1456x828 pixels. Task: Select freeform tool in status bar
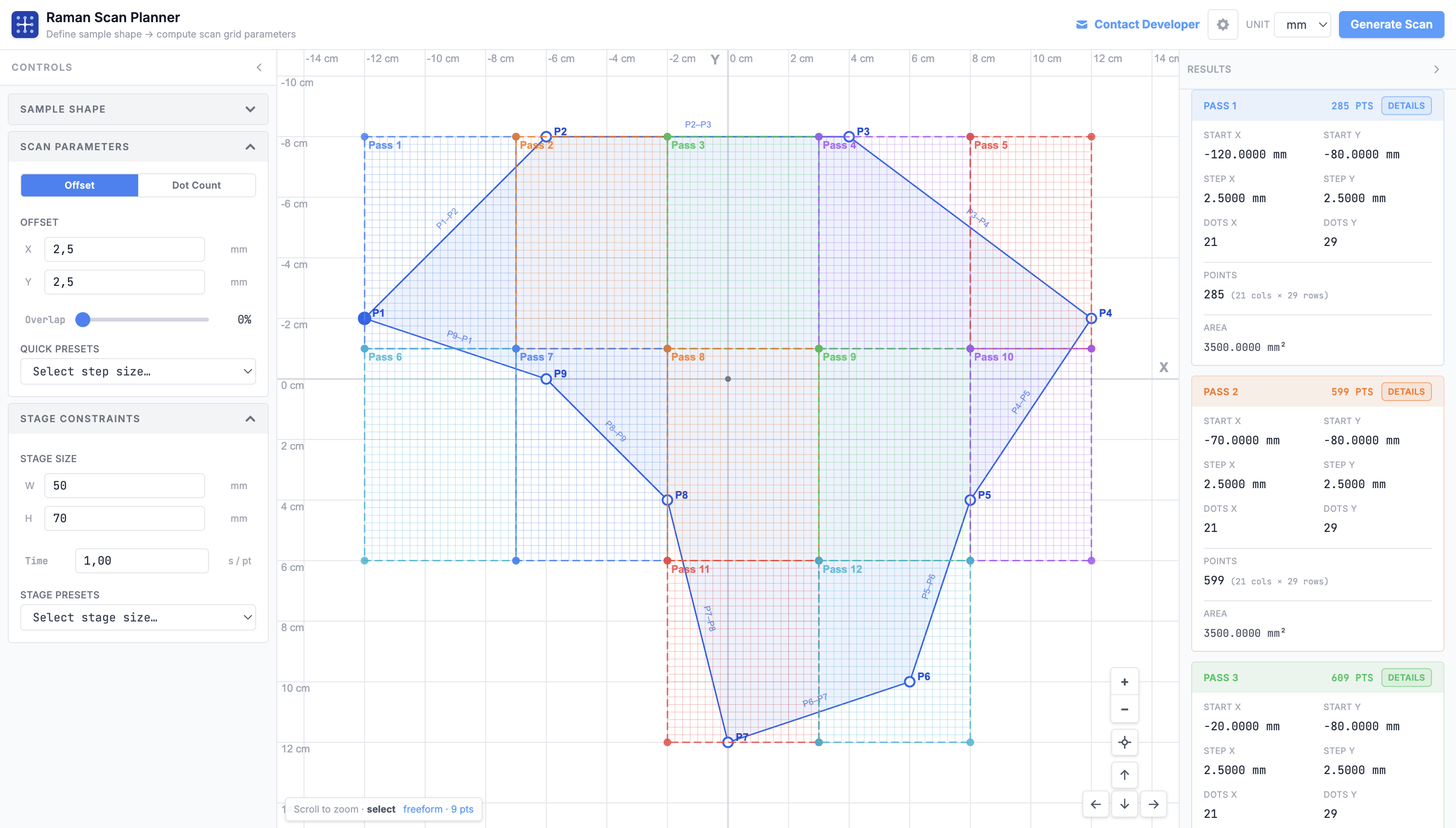(x=422, y=809)
